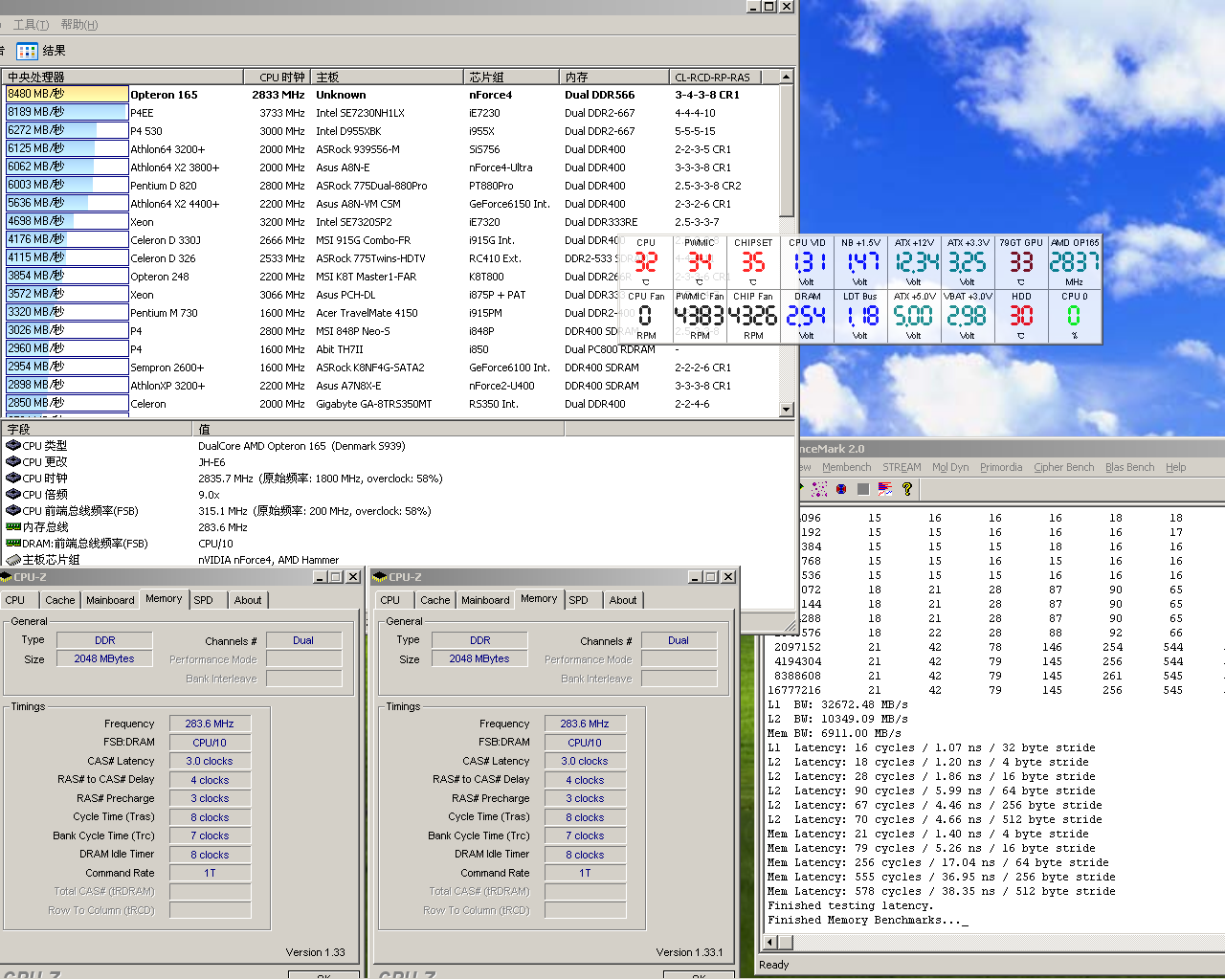The image size is (1225, 980).
Task: Sort by the CPU 时钟 column header
Action: pos(281,78)
